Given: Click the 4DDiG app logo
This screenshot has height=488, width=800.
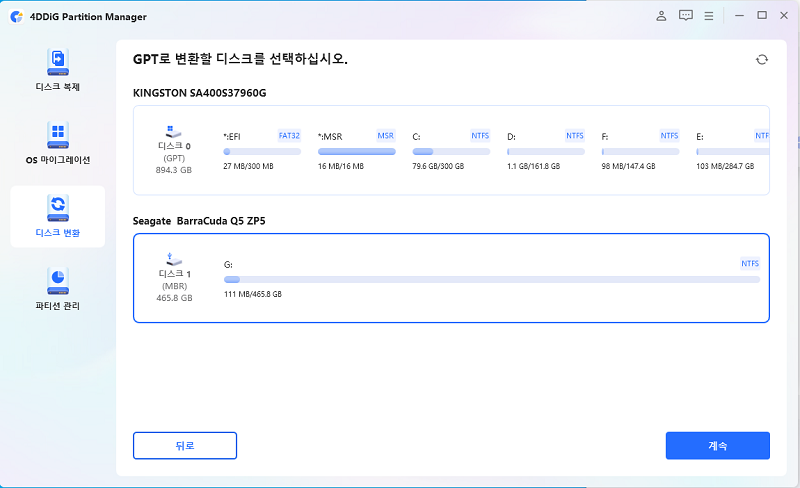Looking at the screenshot, I should [16, 16].
